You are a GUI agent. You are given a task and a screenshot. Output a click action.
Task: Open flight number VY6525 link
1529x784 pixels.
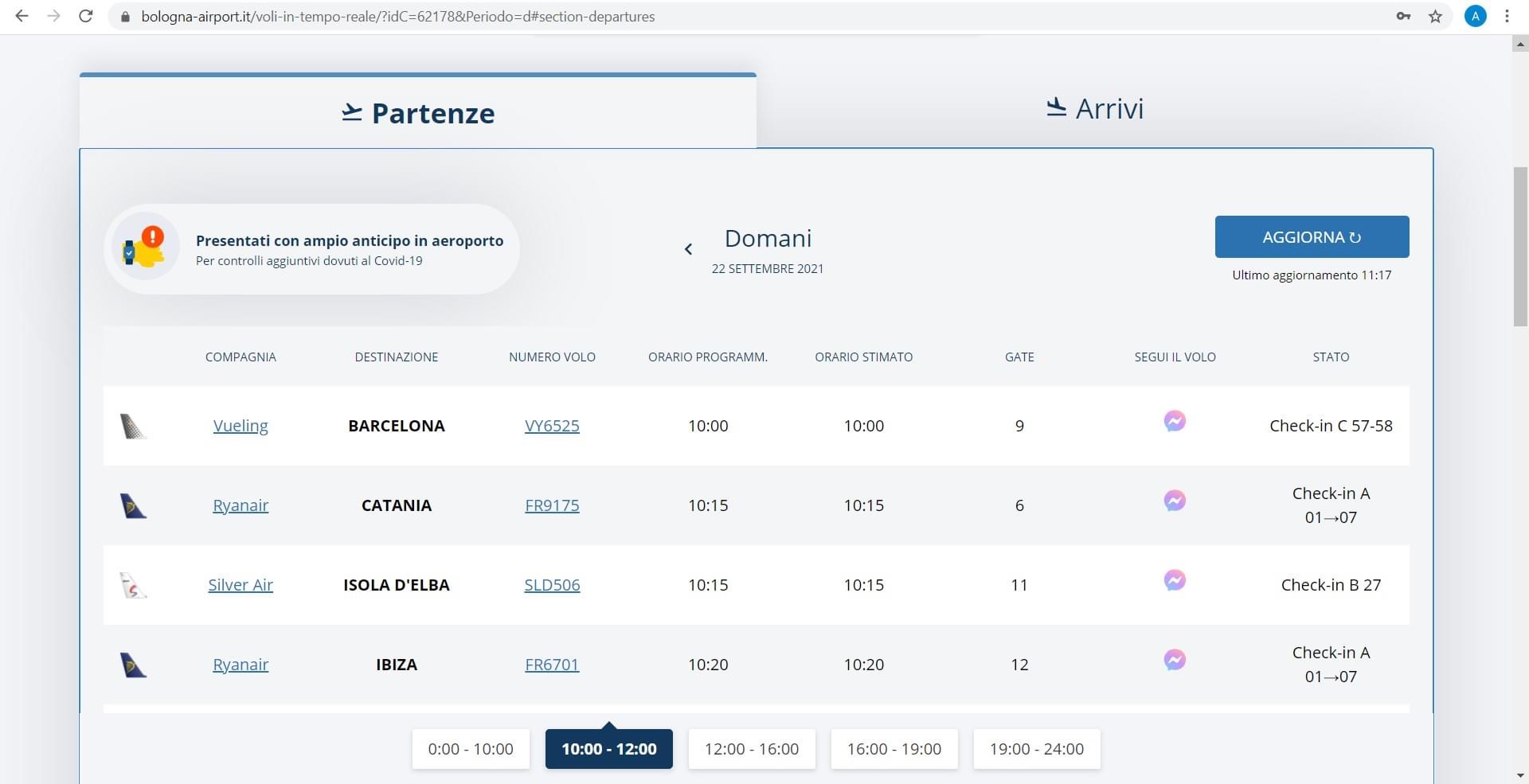click(x=552, y=426)
